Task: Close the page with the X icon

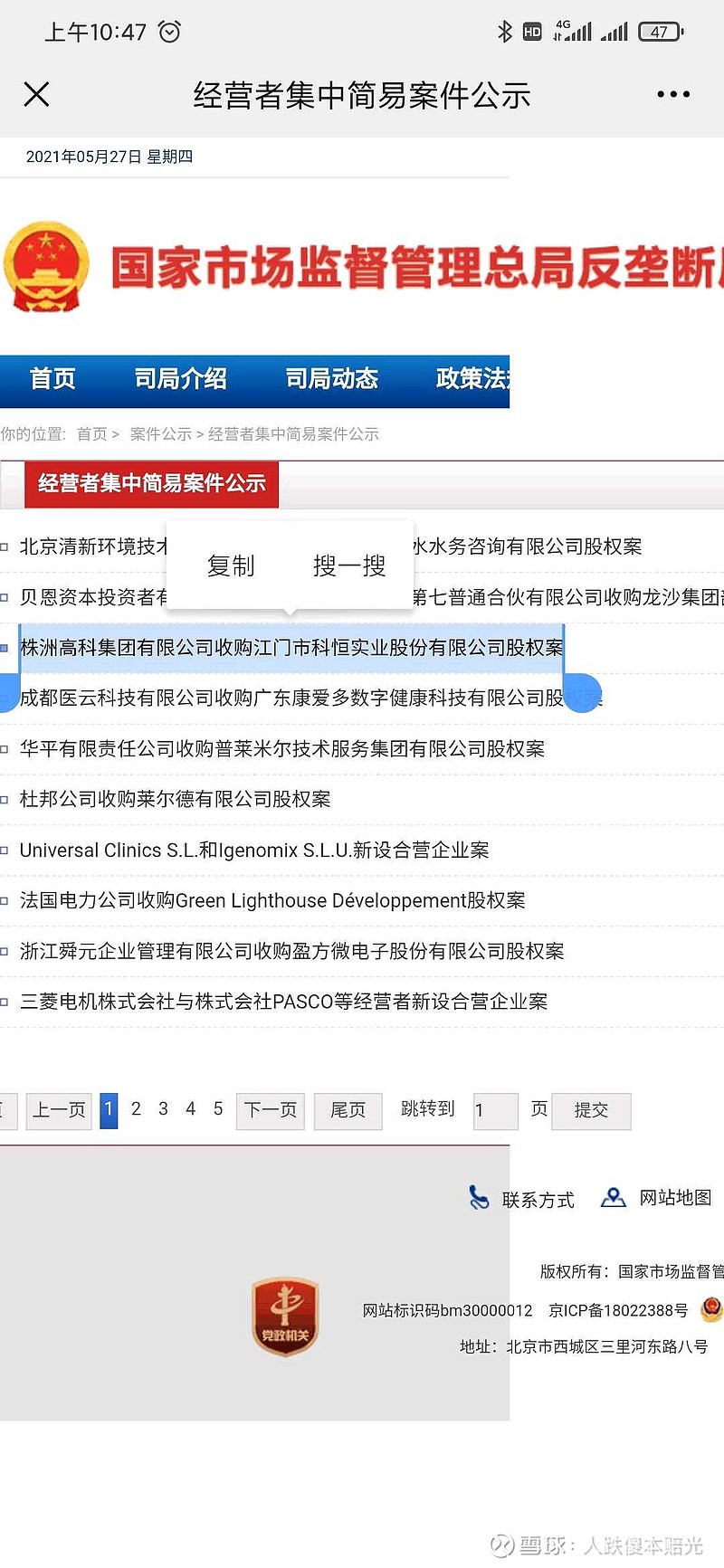Action: click(36, 94)
